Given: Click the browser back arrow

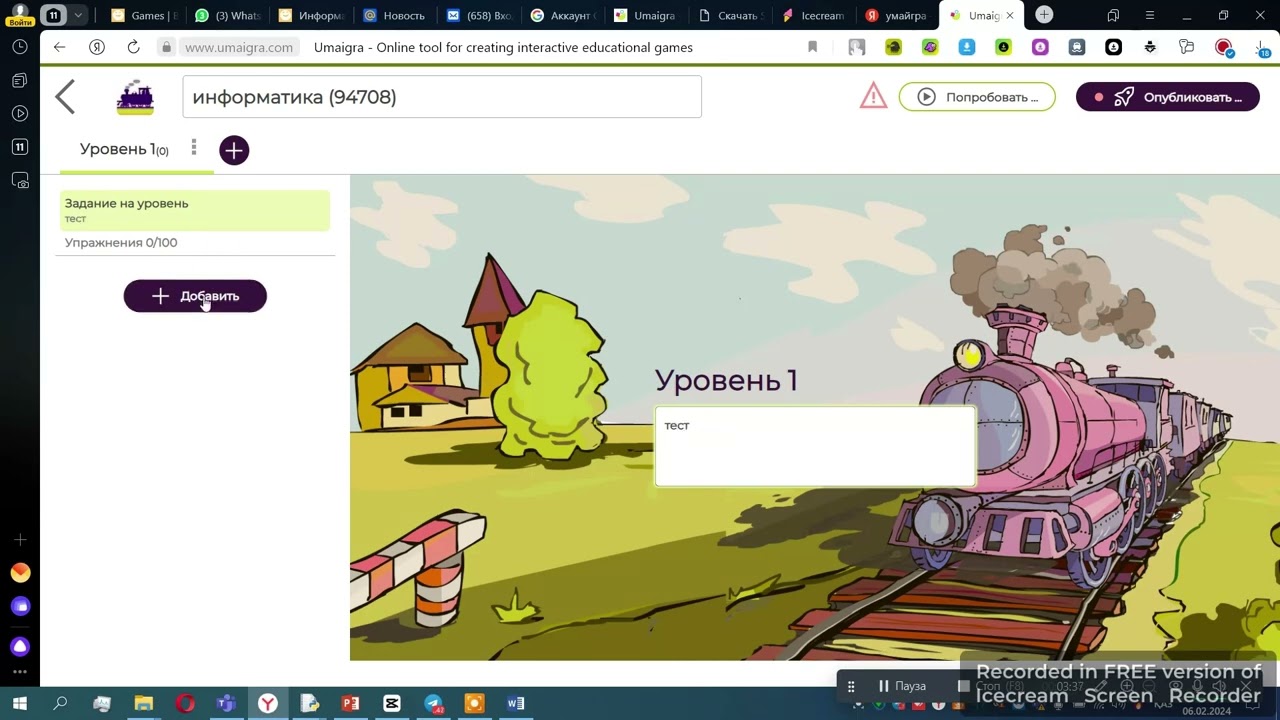Looking at the screenshot, I should [60, 47].
